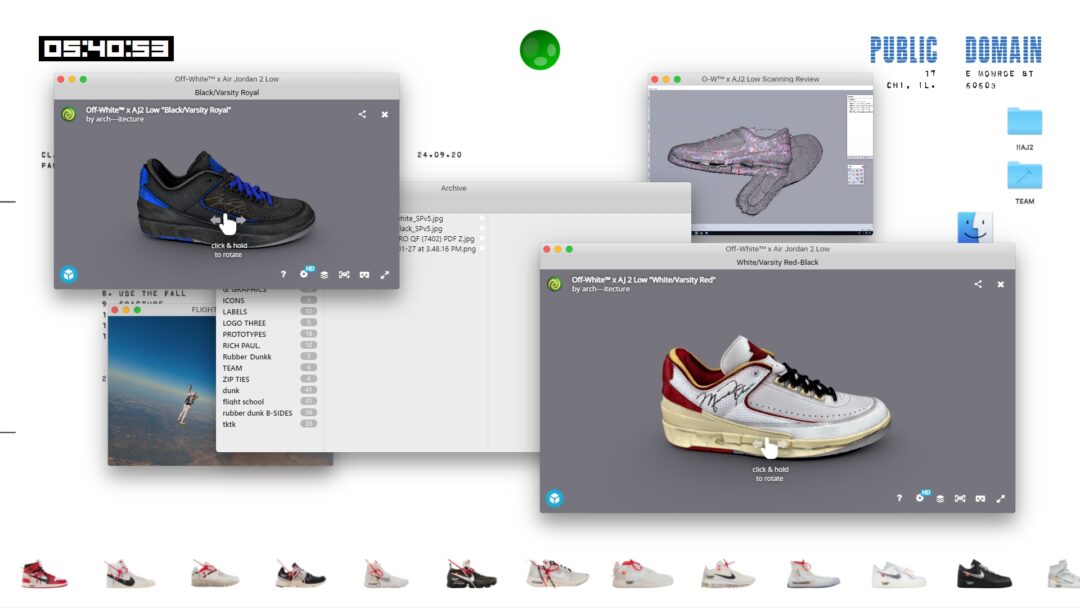Screen dimensions: 1080x608
Task: Open 'by arch---itecture' link in White/Varsity Red viewer
Action: [601, 289]
